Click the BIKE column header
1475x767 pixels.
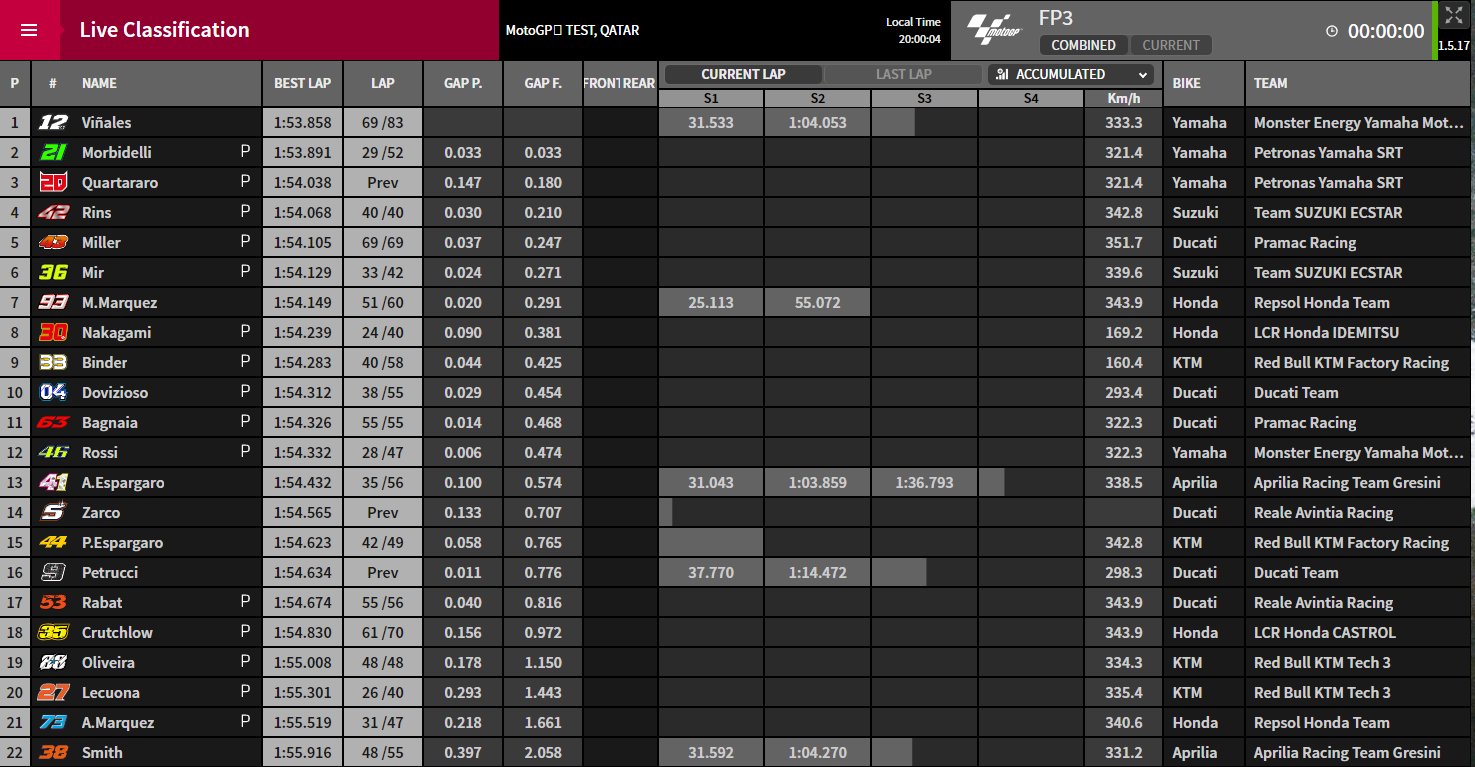point(1204,83)
